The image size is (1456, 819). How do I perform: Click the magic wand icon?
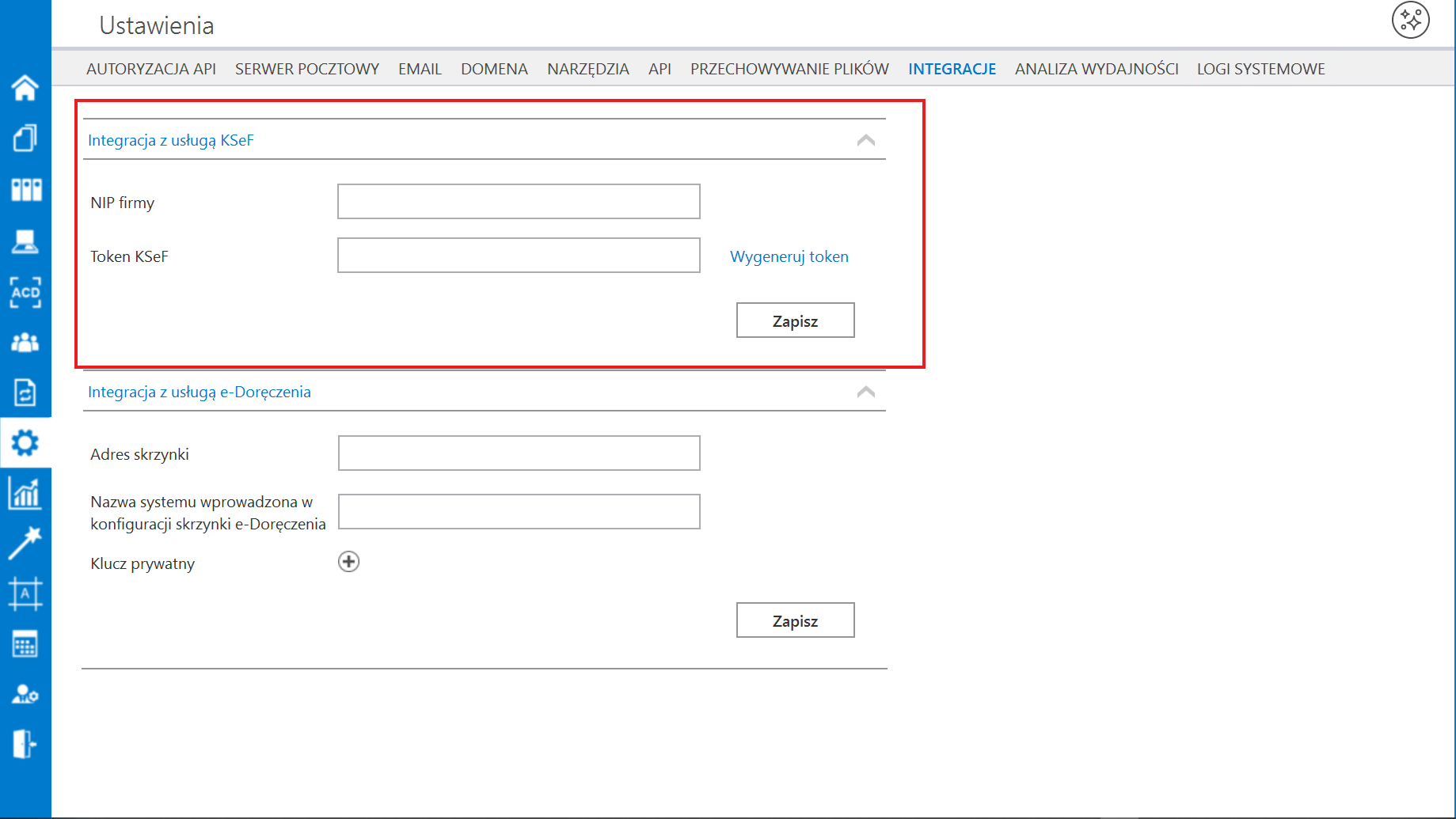(25, 544)
